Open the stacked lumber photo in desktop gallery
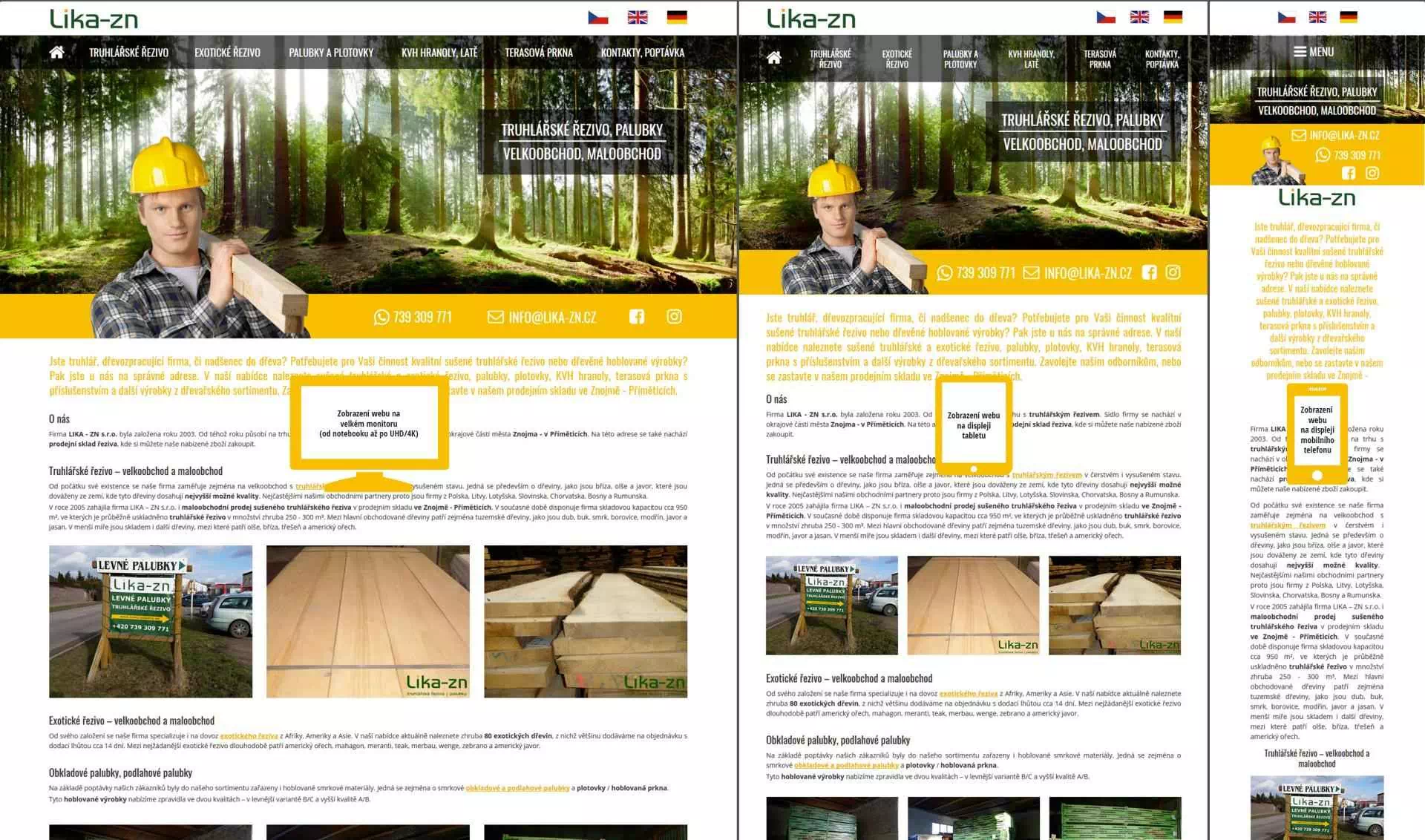 586,622
